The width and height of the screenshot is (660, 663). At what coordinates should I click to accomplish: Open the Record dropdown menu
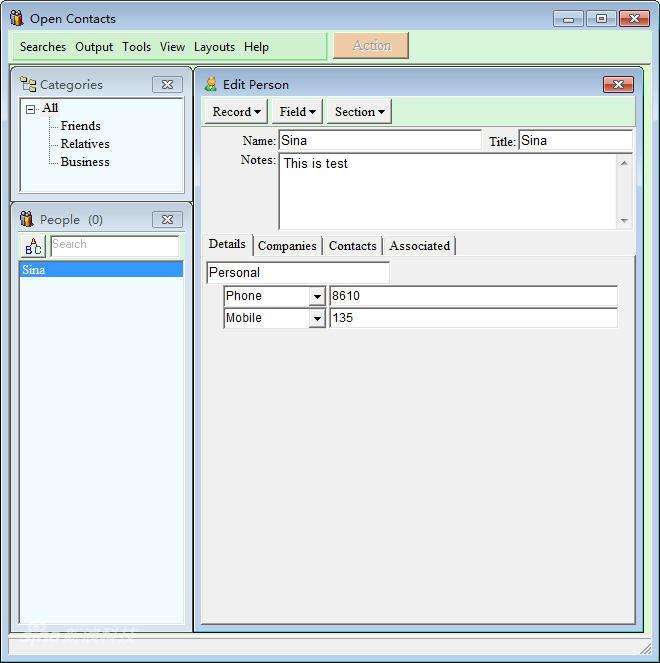(236, 112)
